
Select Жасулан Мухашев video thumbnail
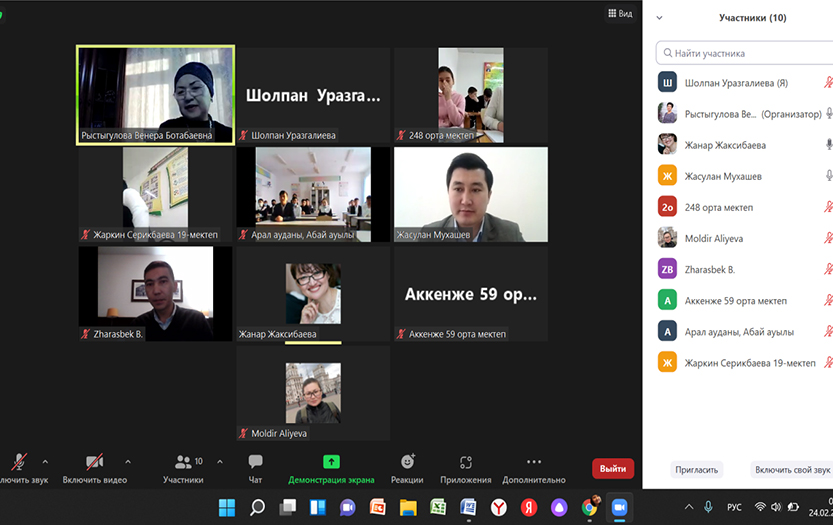(471, 194)
